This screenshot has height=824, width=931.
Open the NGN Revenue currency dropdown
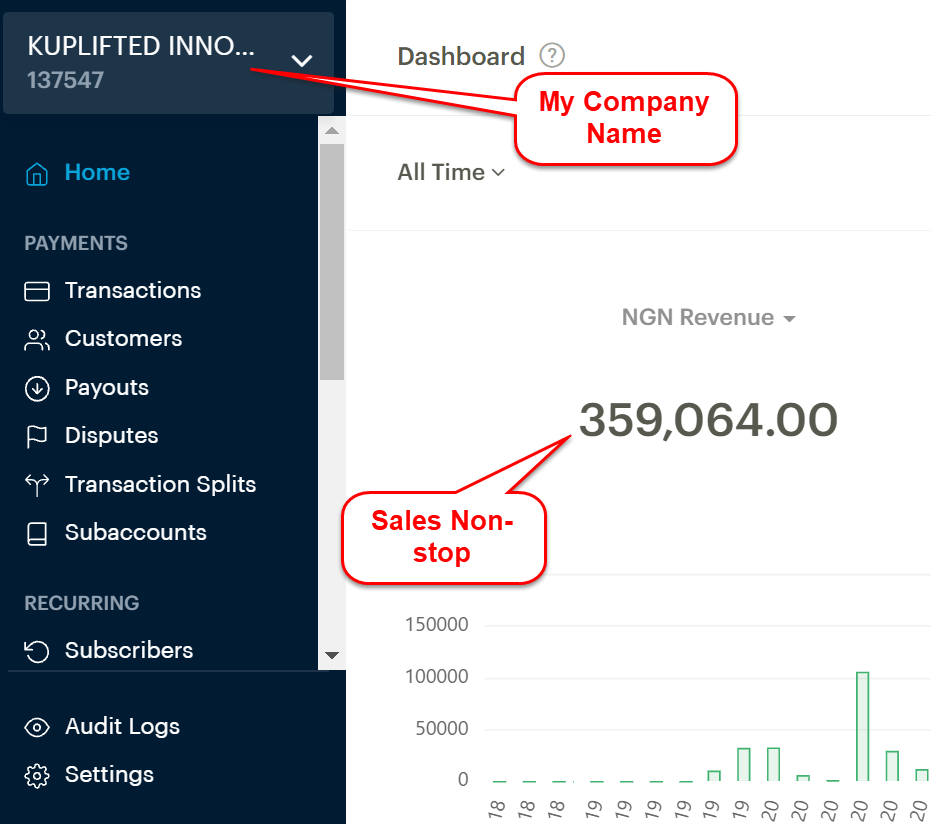(708, 318)
